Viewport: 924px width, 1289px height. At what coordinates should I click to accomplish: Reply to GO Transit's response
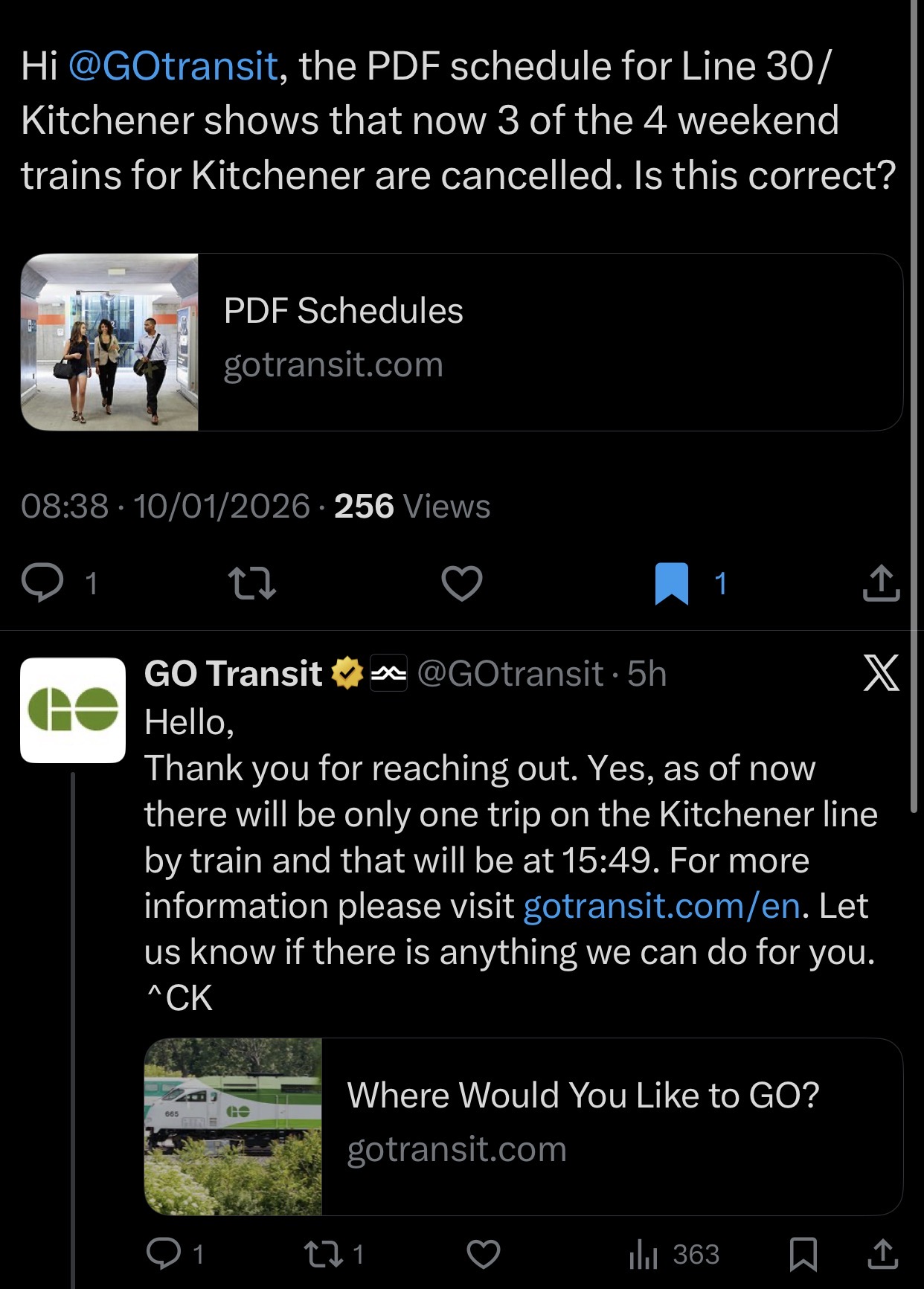164,1254
